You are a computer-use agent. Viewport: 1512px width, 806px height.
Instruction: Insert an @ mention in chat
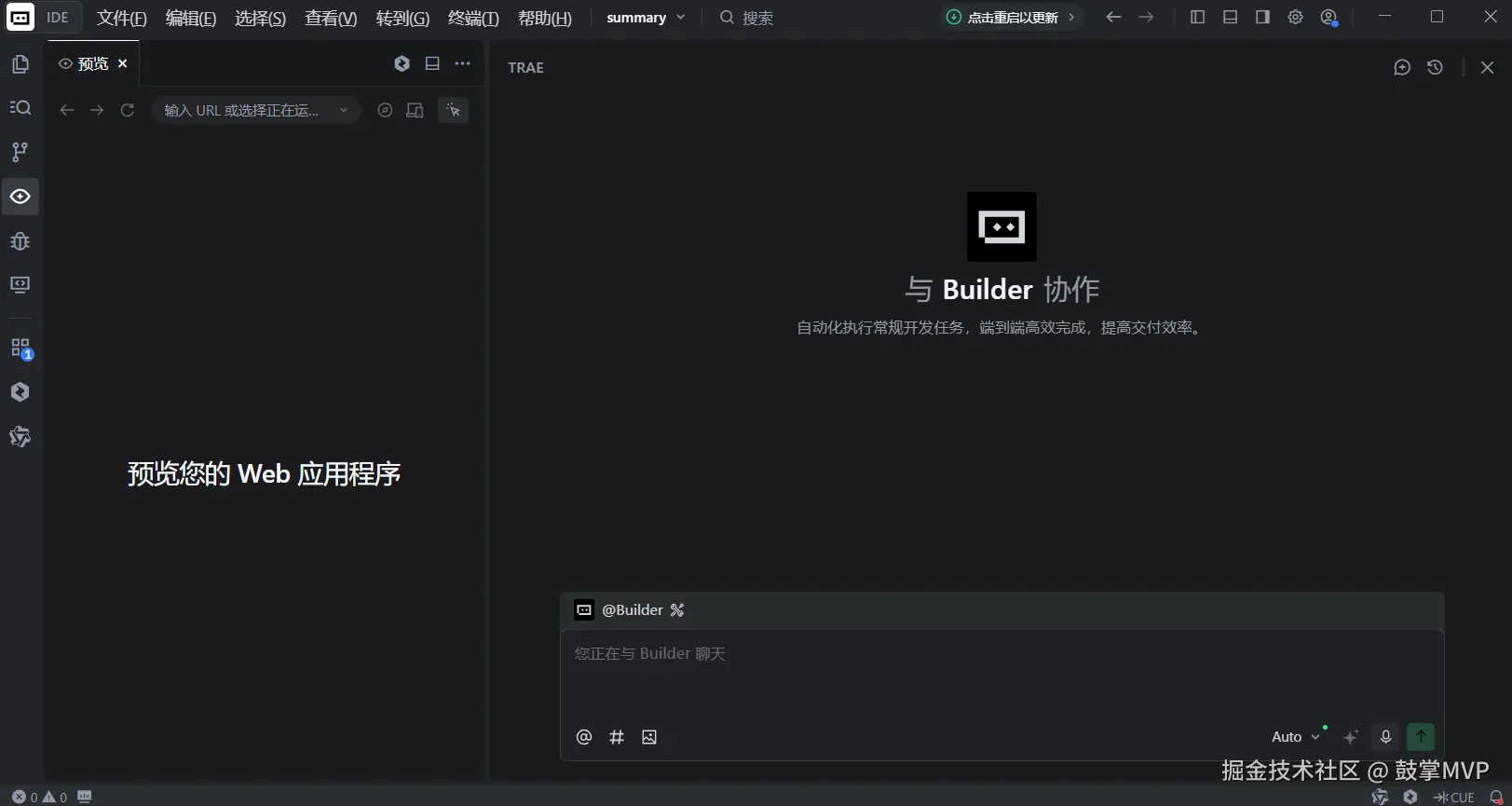coord(584,737)
